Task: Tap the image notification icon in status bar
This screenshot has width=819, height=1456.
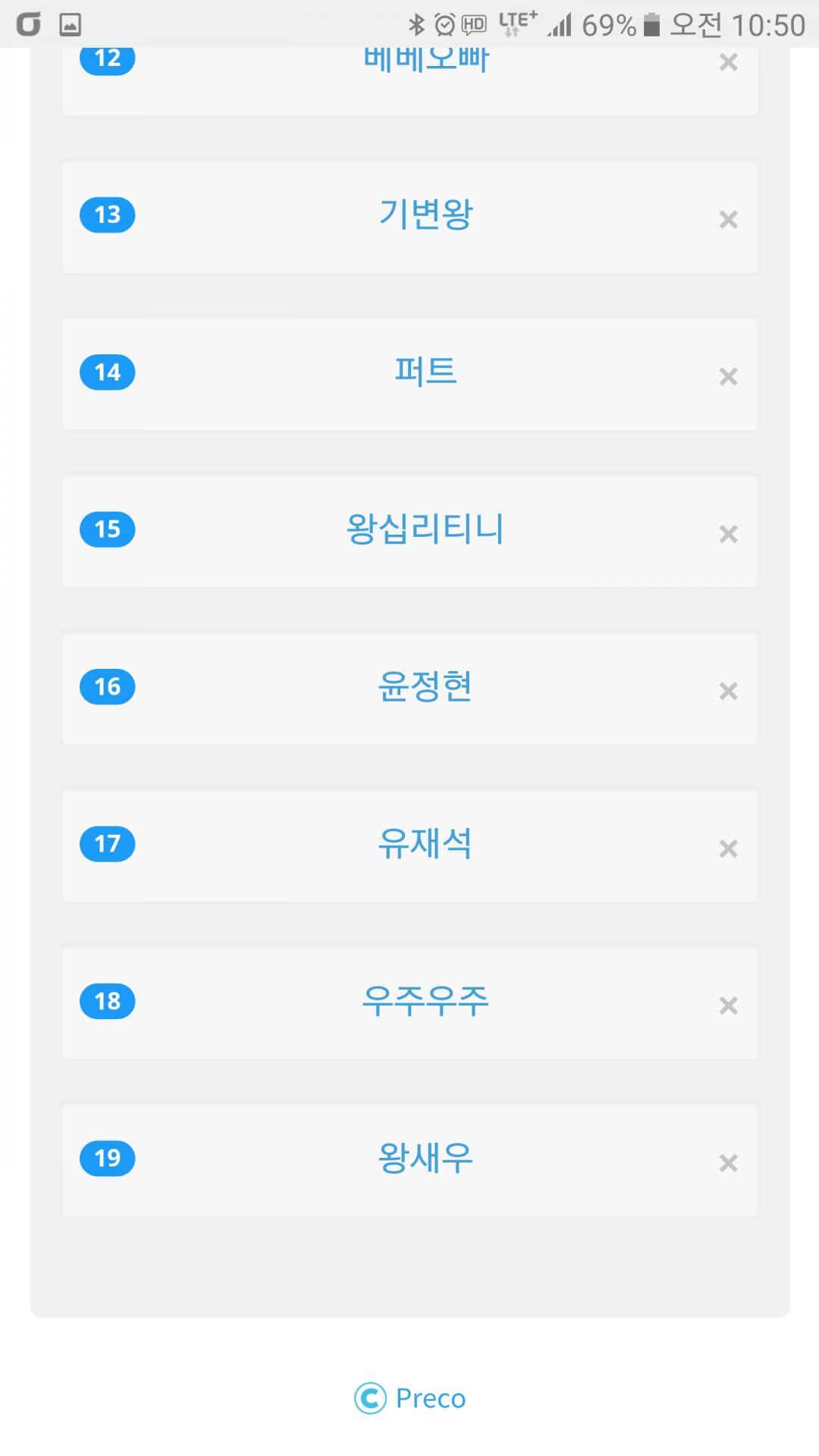Action: coord(71,26)
